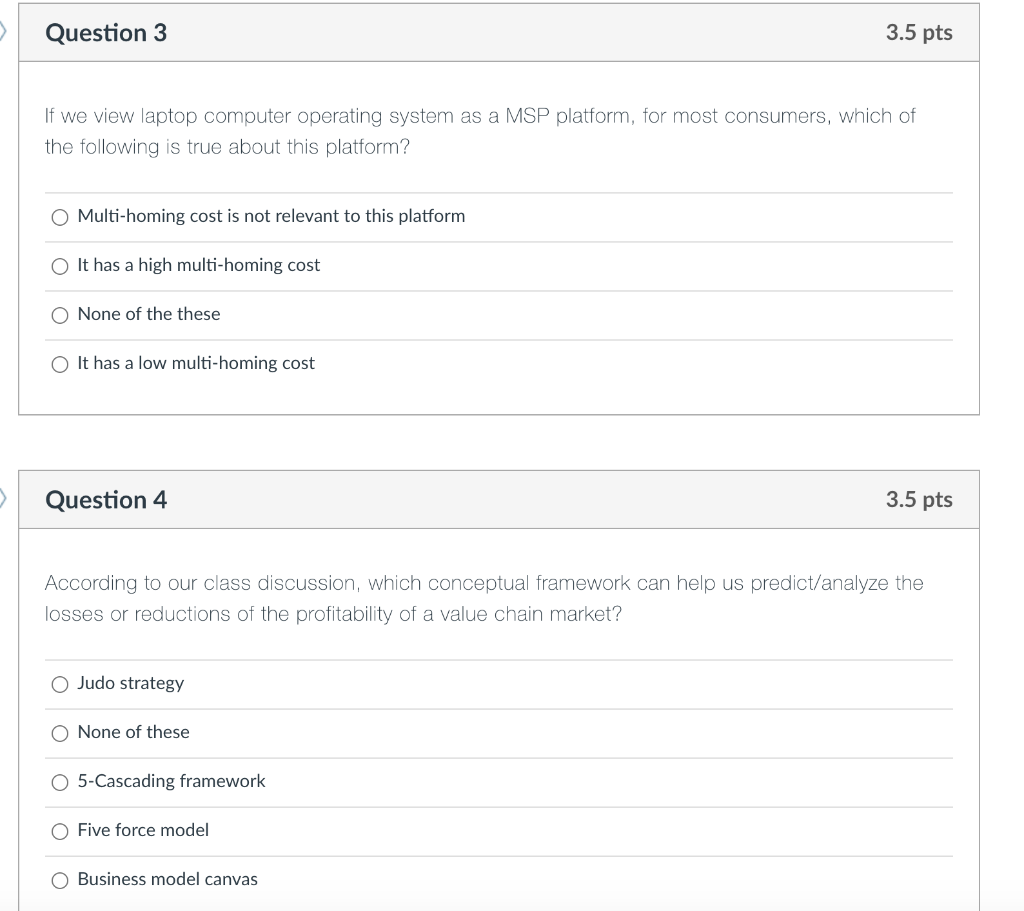
Task: Choose "None of the these" for Question 3
Action: click(x=60, y=314)
